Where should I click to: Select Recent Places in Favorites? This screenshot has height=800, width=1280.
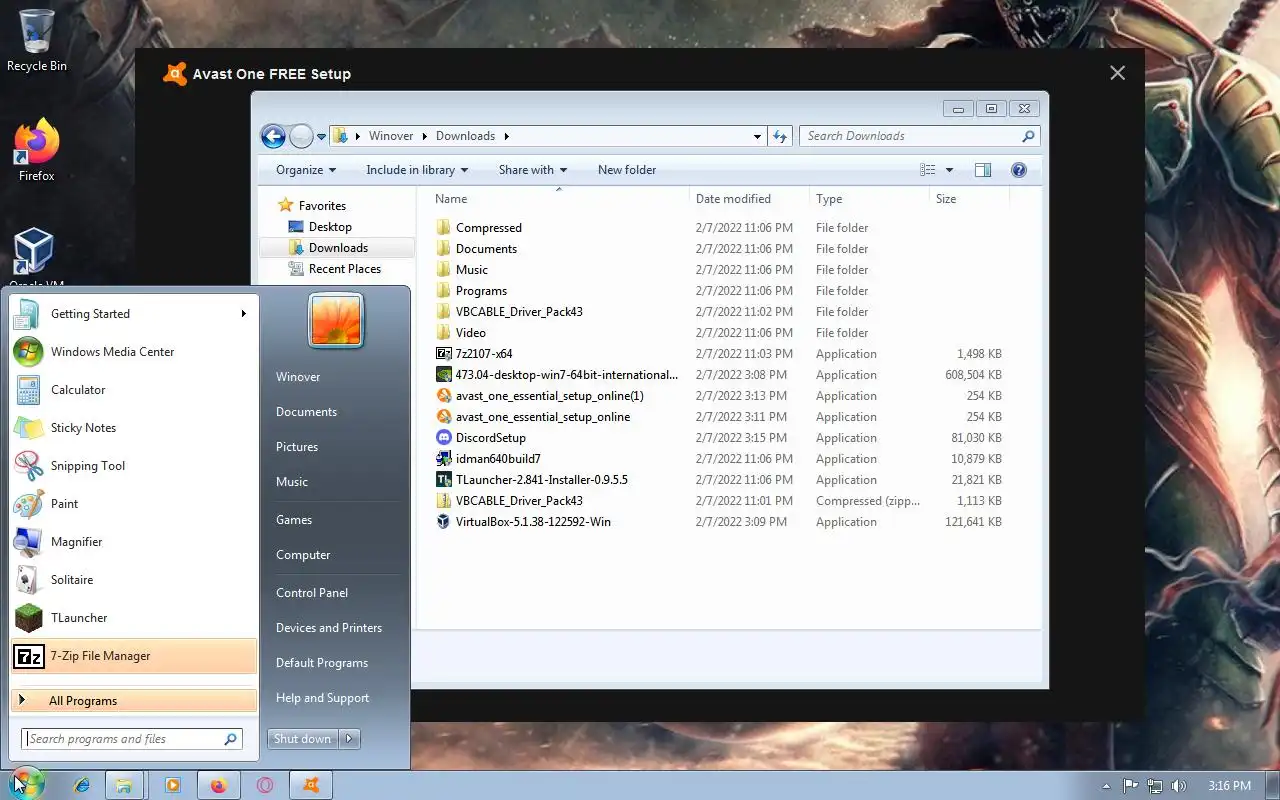pyautogui.click(x=345, y=269)
